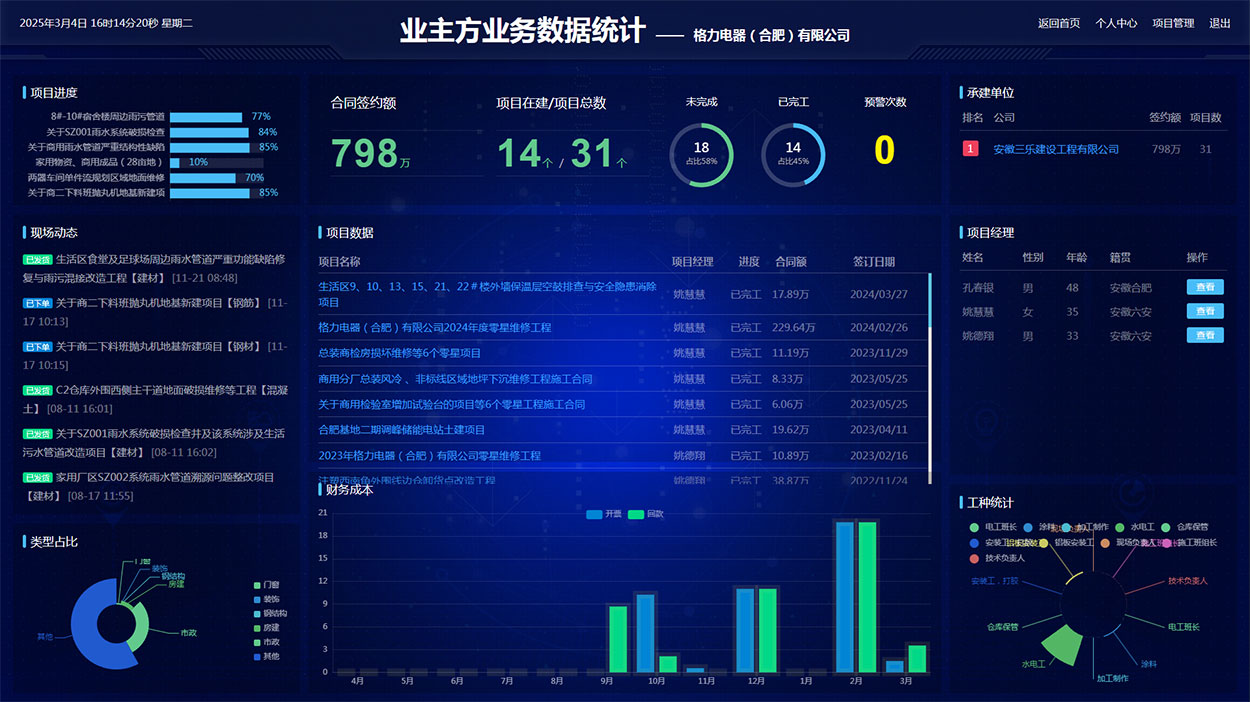The width and height of the screenshot is (1250, 702).
Task: Click the 70% progress bar for 两器车间
Action: click(x=204, y=178)
